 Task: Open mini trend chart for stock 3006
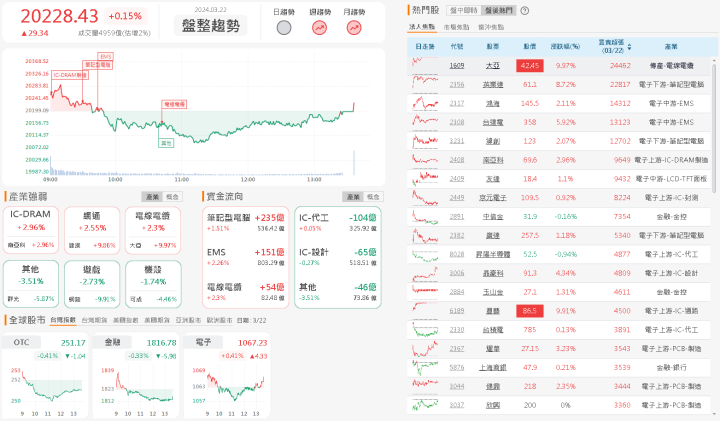[x=425, y=273]
